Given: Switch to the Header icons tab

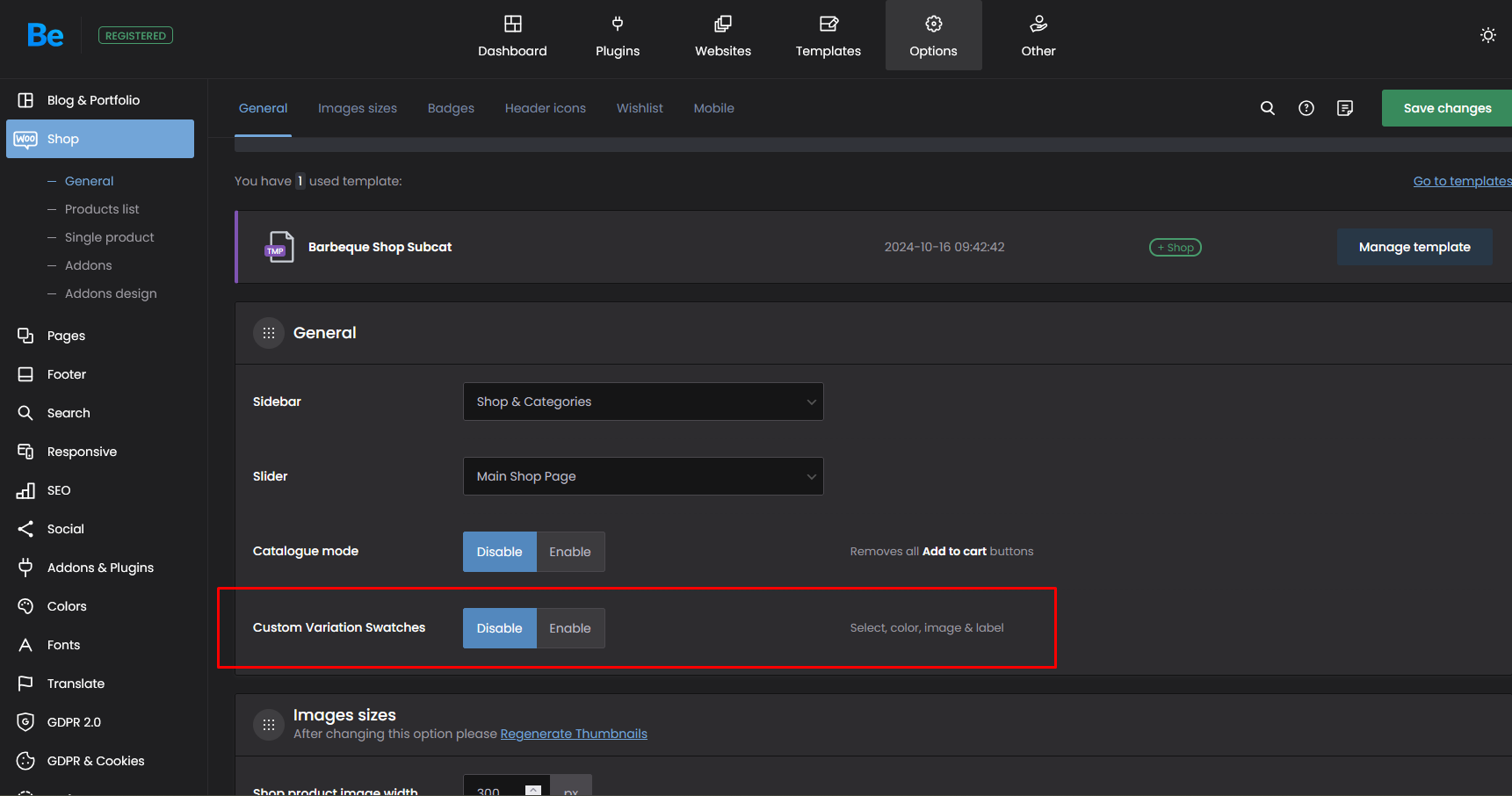Looking at the screenshot, I should click(546, 108).
